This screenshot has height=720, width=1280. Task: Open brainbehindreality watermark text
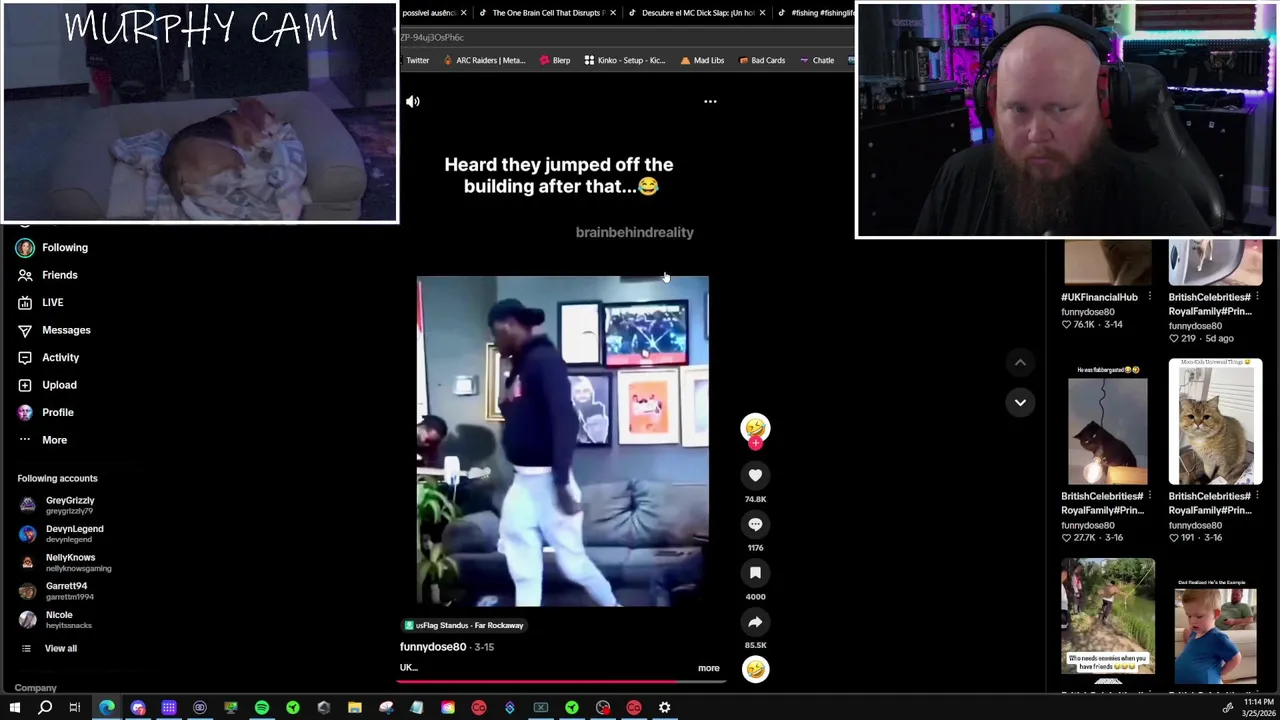point(635,232)
